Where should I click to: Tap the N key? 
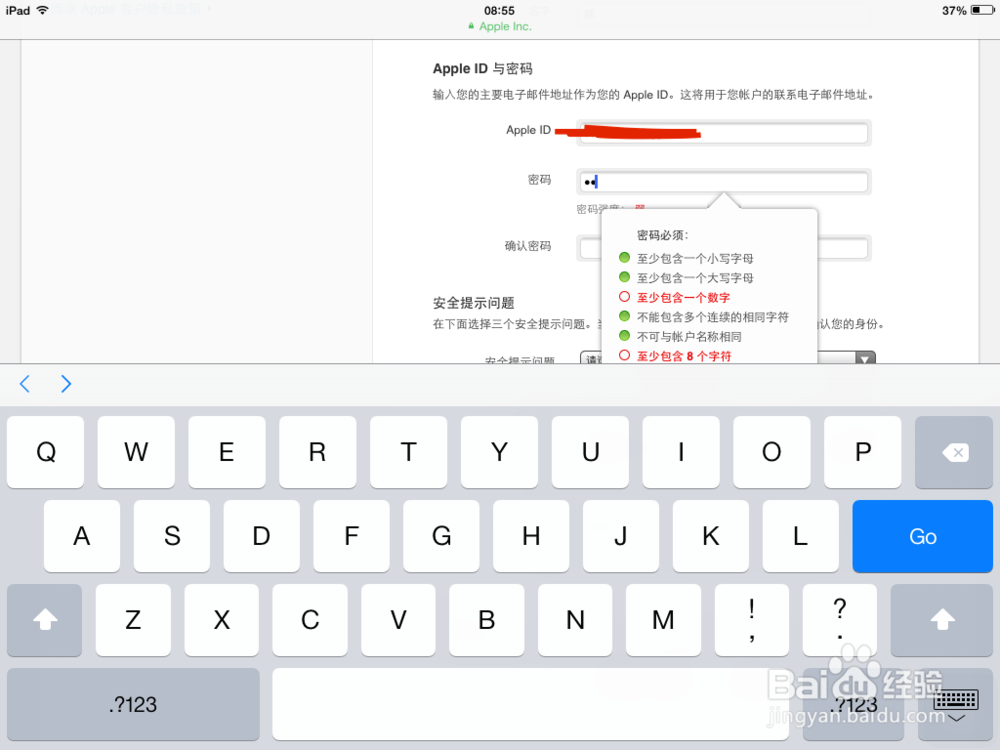click(x=575, y=619)
